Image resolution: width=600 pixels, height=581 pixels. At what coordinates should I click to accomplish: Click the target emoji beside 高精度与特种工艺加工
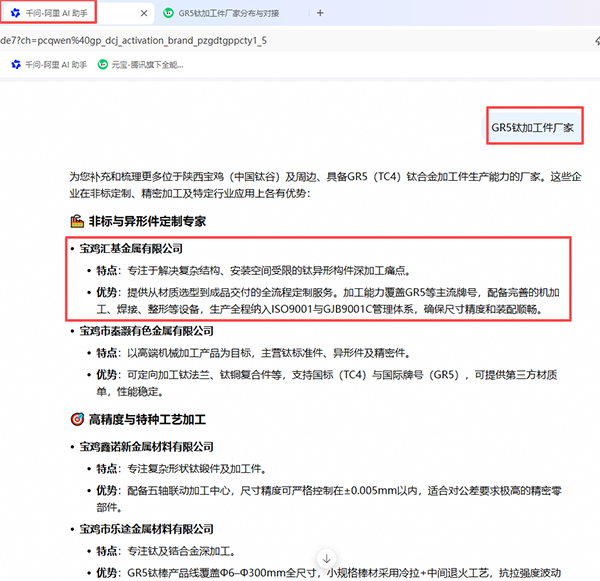click(x=77, y=419)
